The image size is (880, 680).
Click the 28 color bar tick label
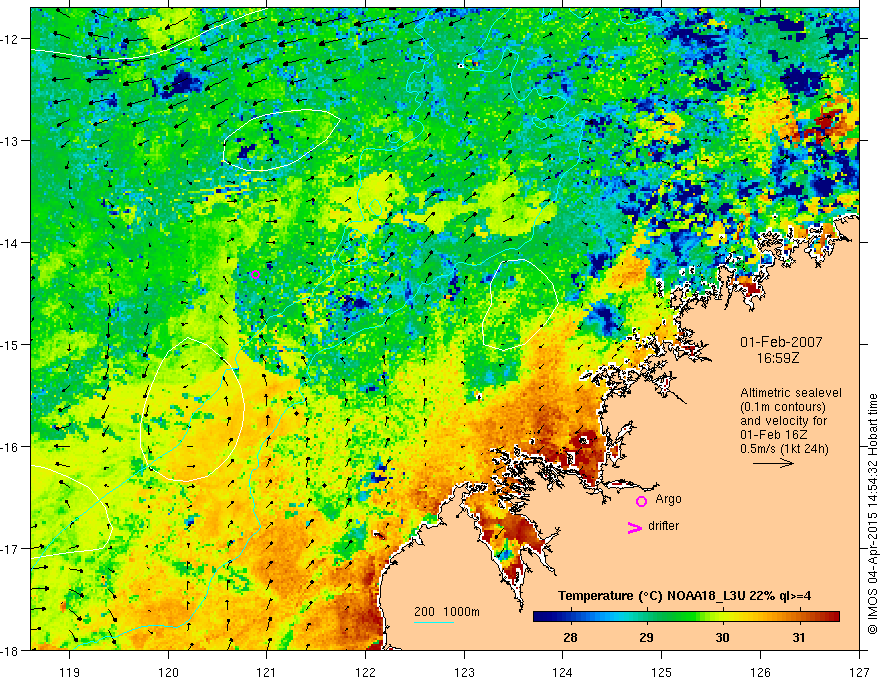[570, 637]
